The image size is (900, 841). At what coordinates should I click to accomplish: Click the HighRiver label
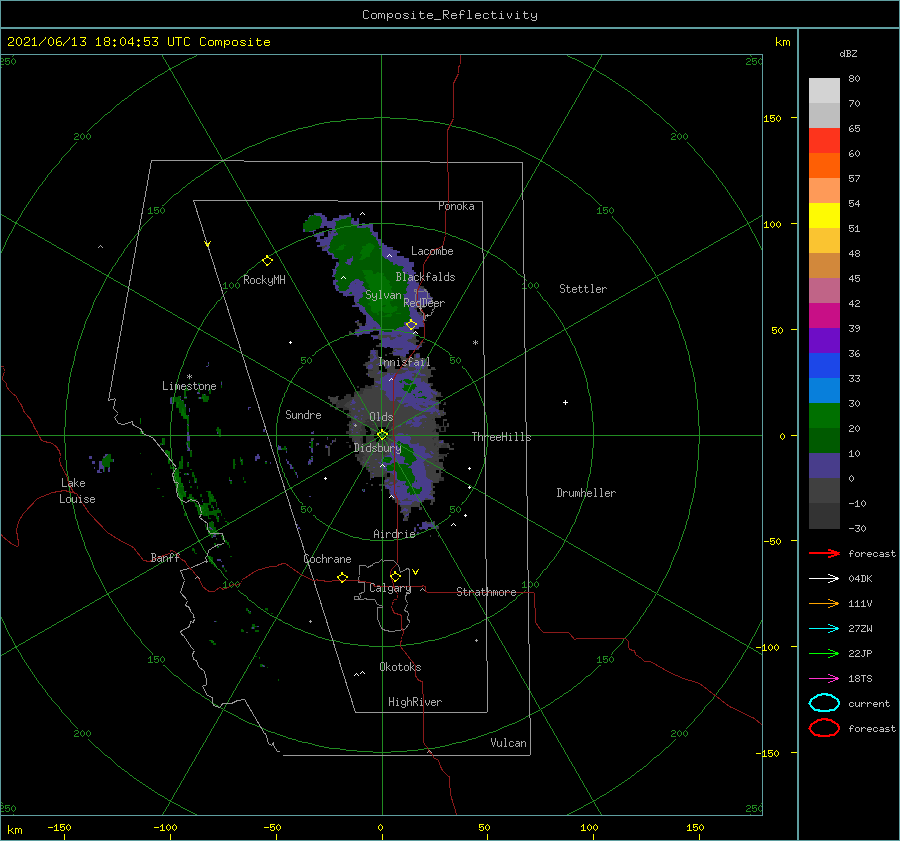click(x=415, y=702)
